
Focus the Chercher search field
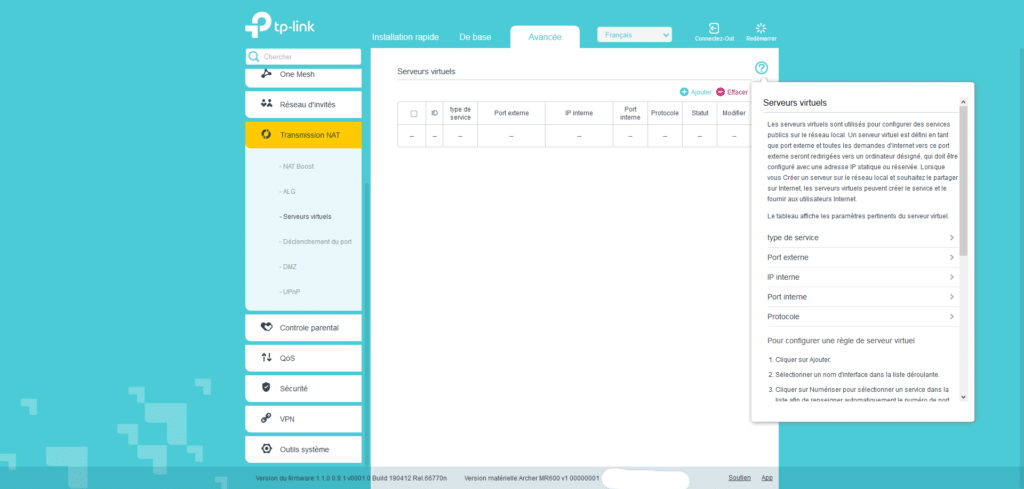click(x=304, y=57)
